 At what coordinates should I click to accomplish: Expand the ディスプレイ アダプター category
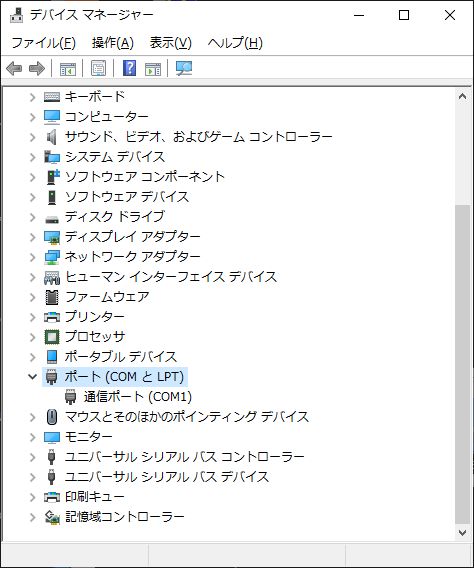click(33, 237)
